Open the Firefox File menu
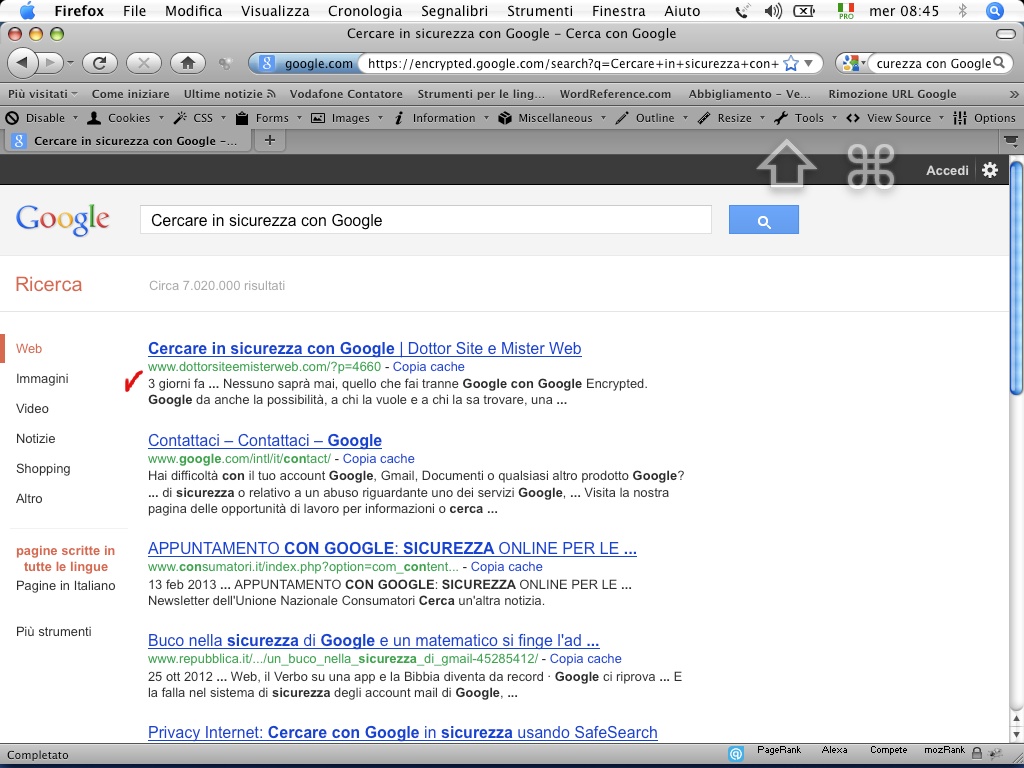Viewport: 1024px width, 768px height. pos(135,11)
